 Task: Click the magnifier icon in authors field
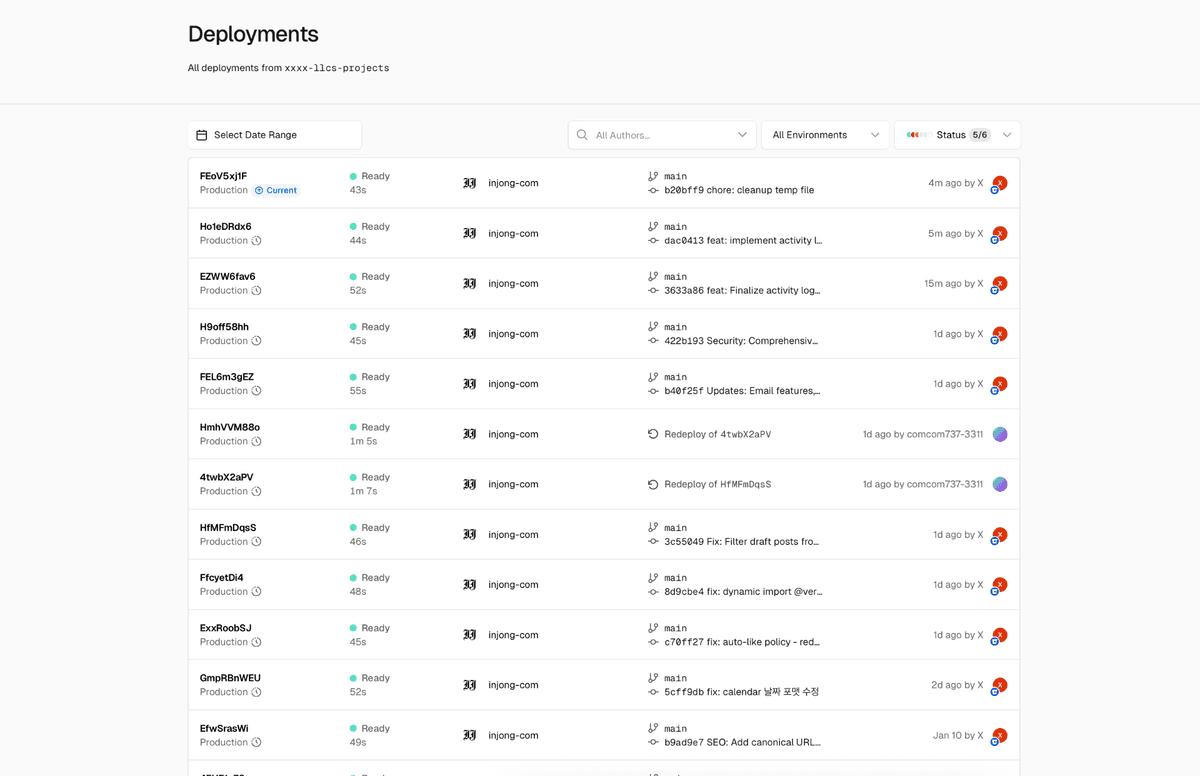point(582,135)
